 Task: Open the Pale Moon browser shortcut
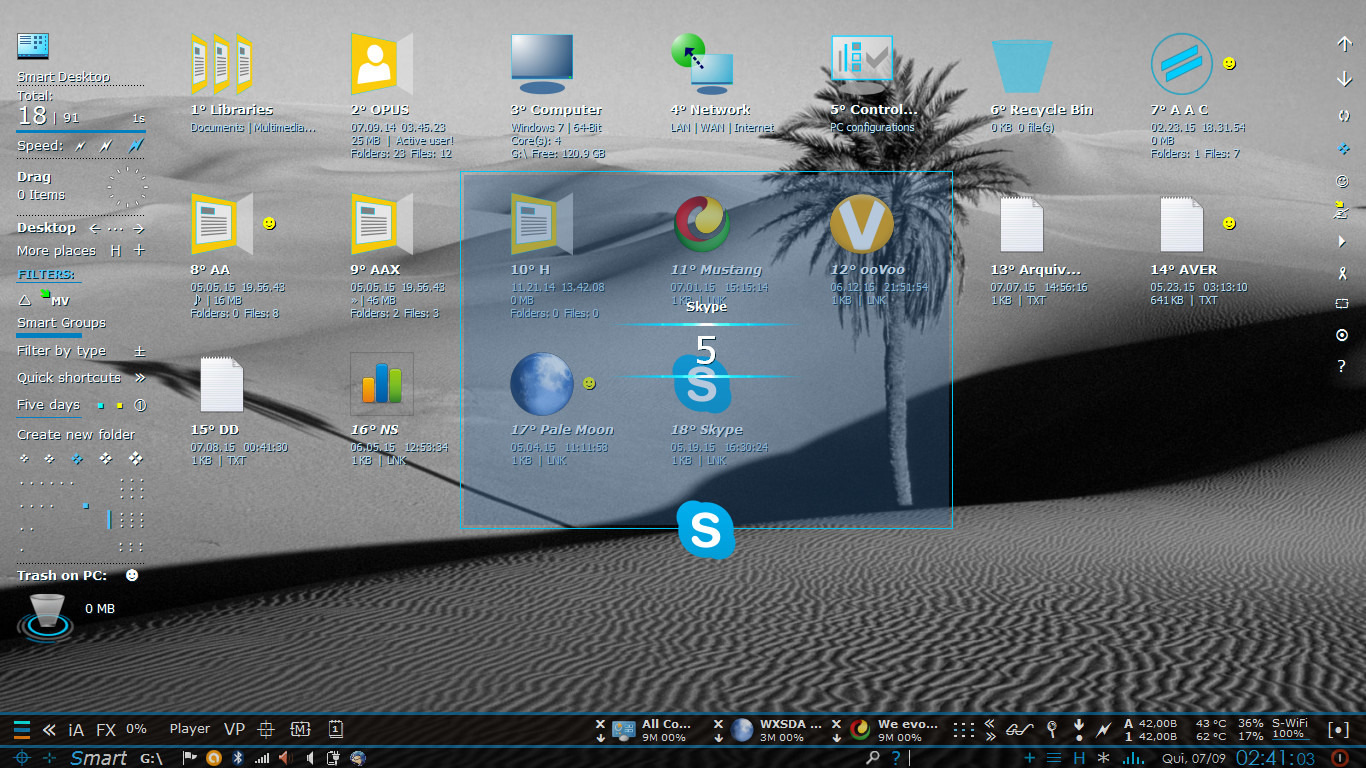click(x=542, y=382)
